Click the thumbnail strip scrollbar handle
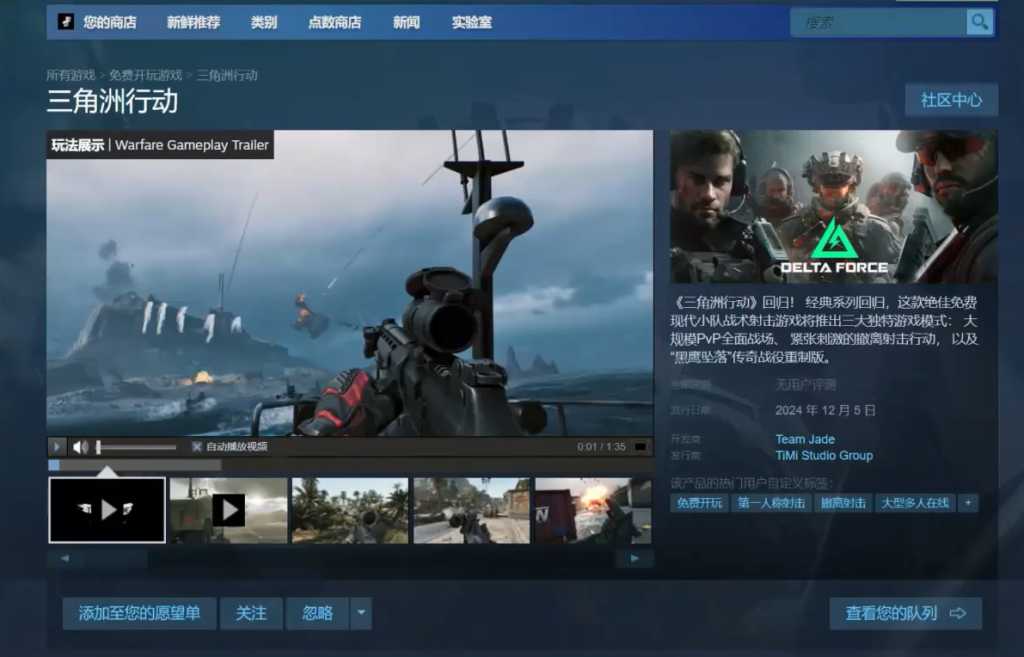This screenshot has width=1024, height=657. (x=115, y=558)
